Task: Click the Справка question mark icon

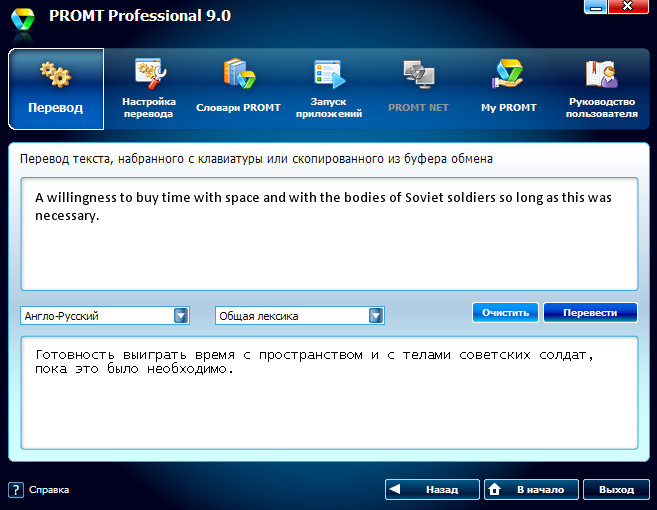Action: (x=16, y=489)
